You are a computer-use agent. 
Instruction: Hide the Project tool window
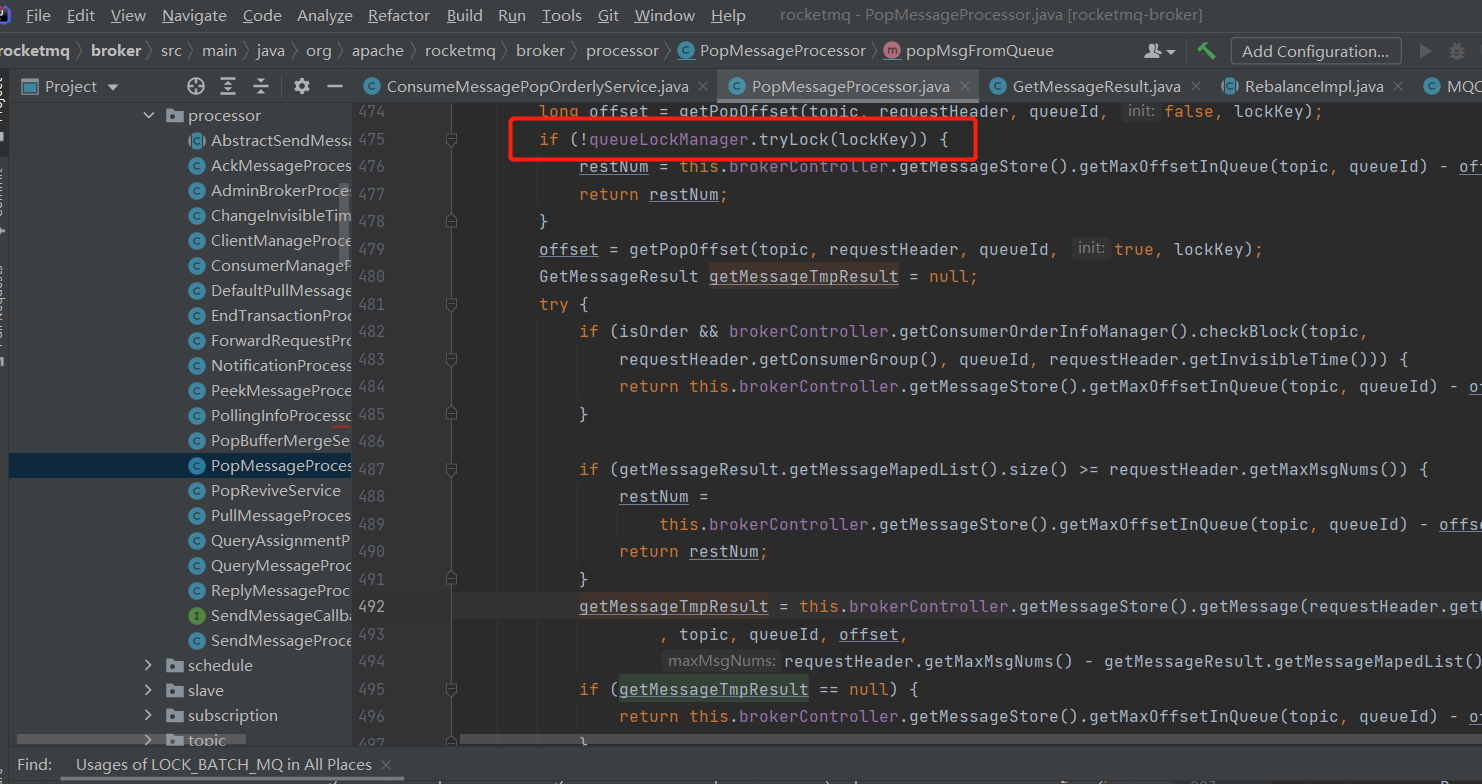[335, 86]
